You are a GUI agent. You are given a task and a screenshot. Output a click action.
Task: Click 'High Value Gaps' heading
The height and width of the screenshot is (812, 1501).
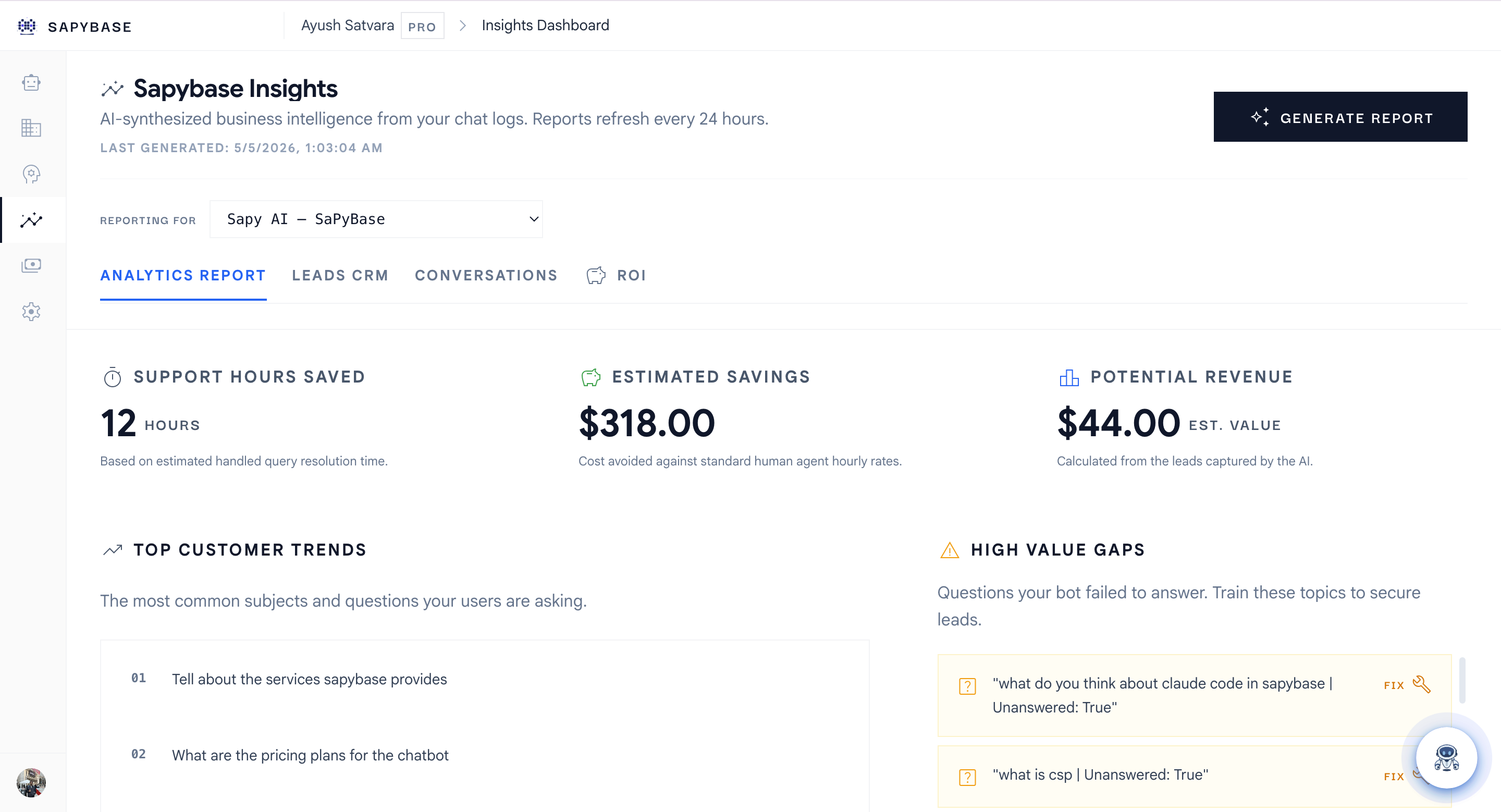(1057, 550)
